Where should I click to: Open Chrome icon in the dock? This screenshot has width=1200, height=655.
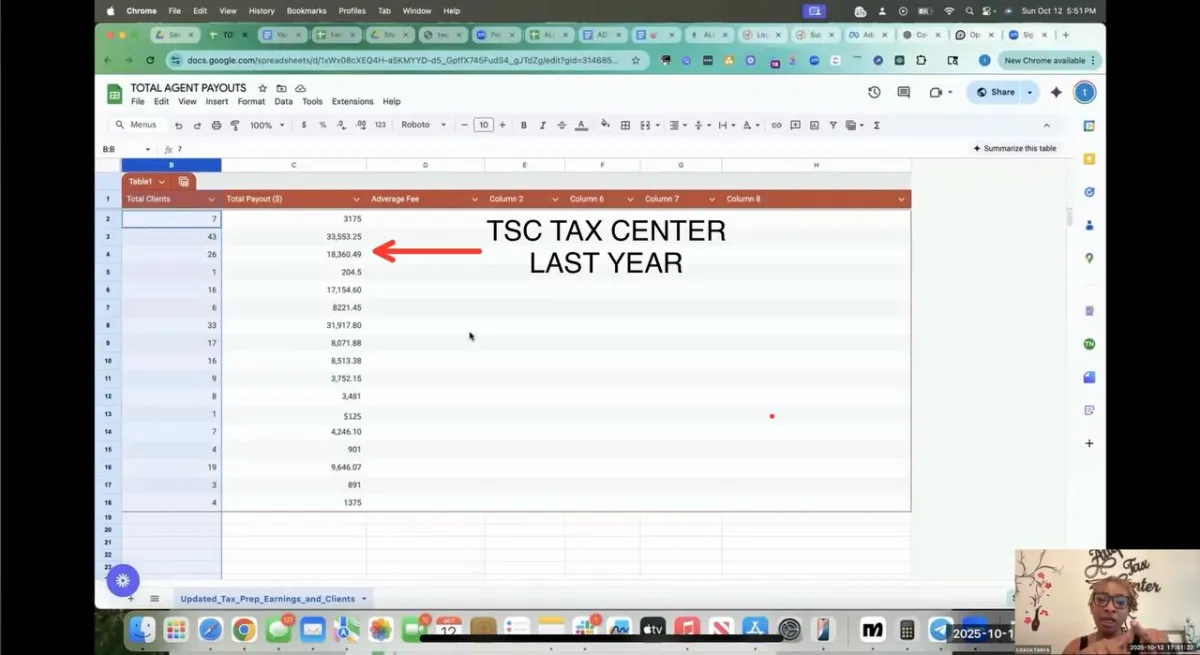click(244, 629)
